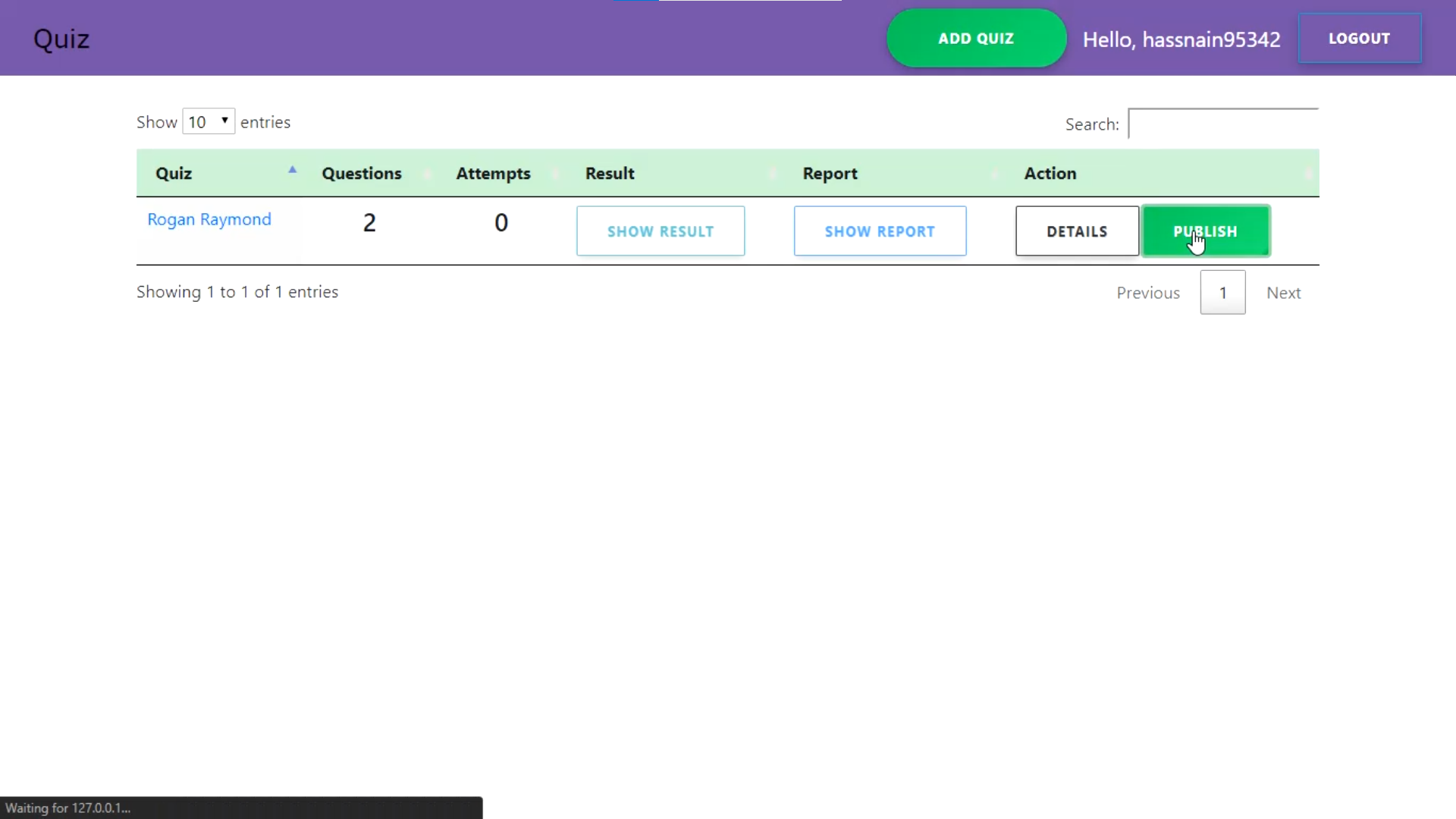Viewport: 1456px width, 819px height.
Task: Go to the Next page
Action: point(1283,293)
